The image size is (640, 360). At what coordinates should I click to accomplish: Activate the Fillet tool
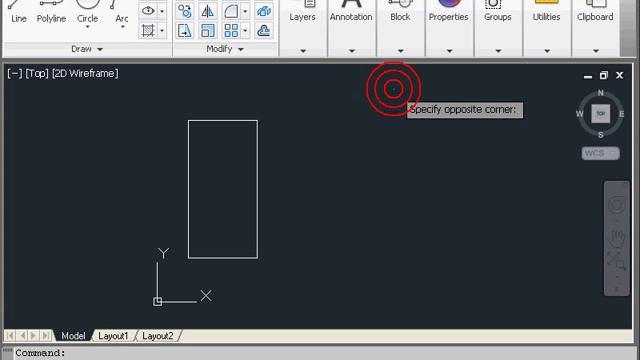tap(231, 11)
